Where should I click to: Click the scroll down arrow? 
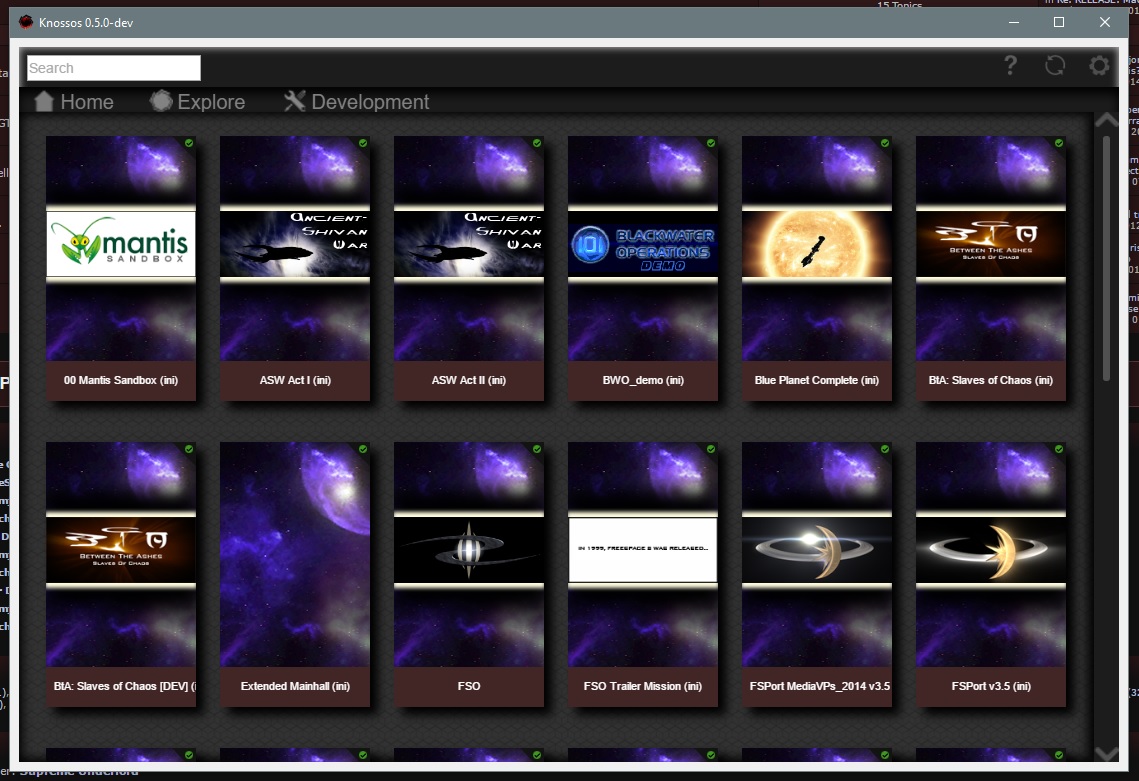pyautogui.click(x=1106, y=753)
